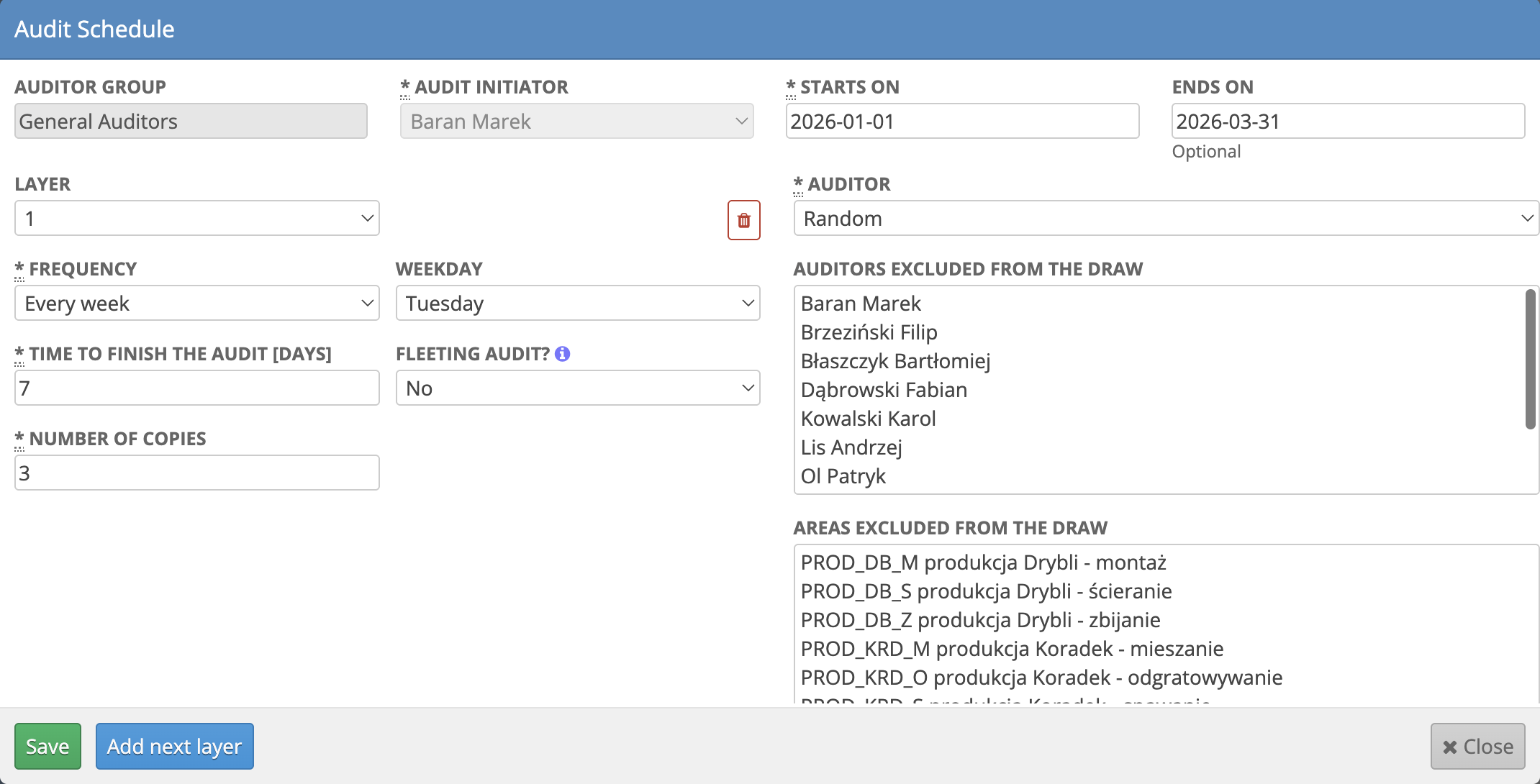Select Kowalski Karol from the exclusion list
Viewport: 1540px width, 784px height.
click(868, 418)
